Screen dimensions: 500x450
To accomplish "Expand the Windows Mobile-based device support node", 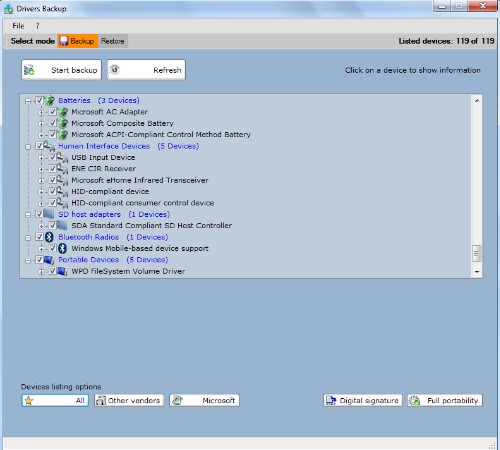I will [x=41, y=249].
